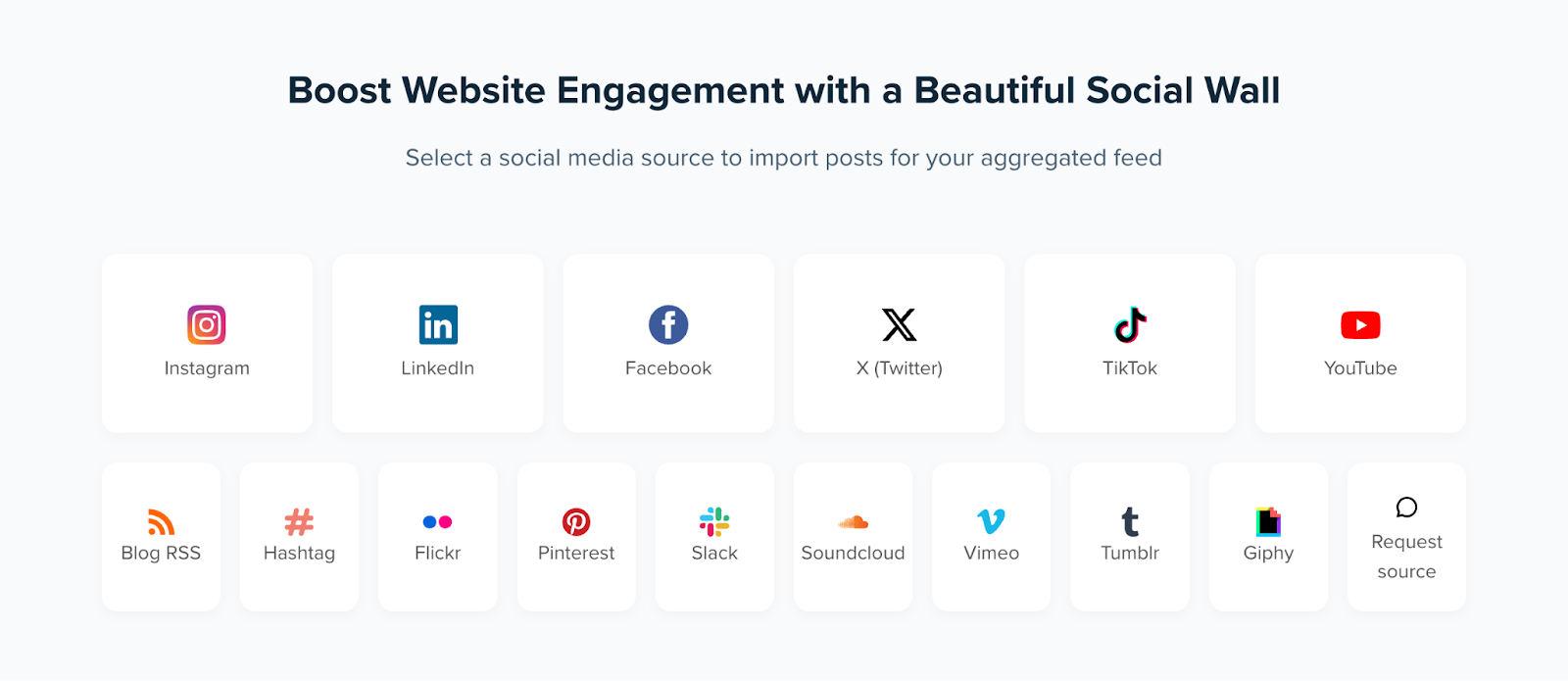Image resolution: width=1568 pixels, height=681 pixels.
Task: Open the Request source text link
Action: tap(1406, 557)
